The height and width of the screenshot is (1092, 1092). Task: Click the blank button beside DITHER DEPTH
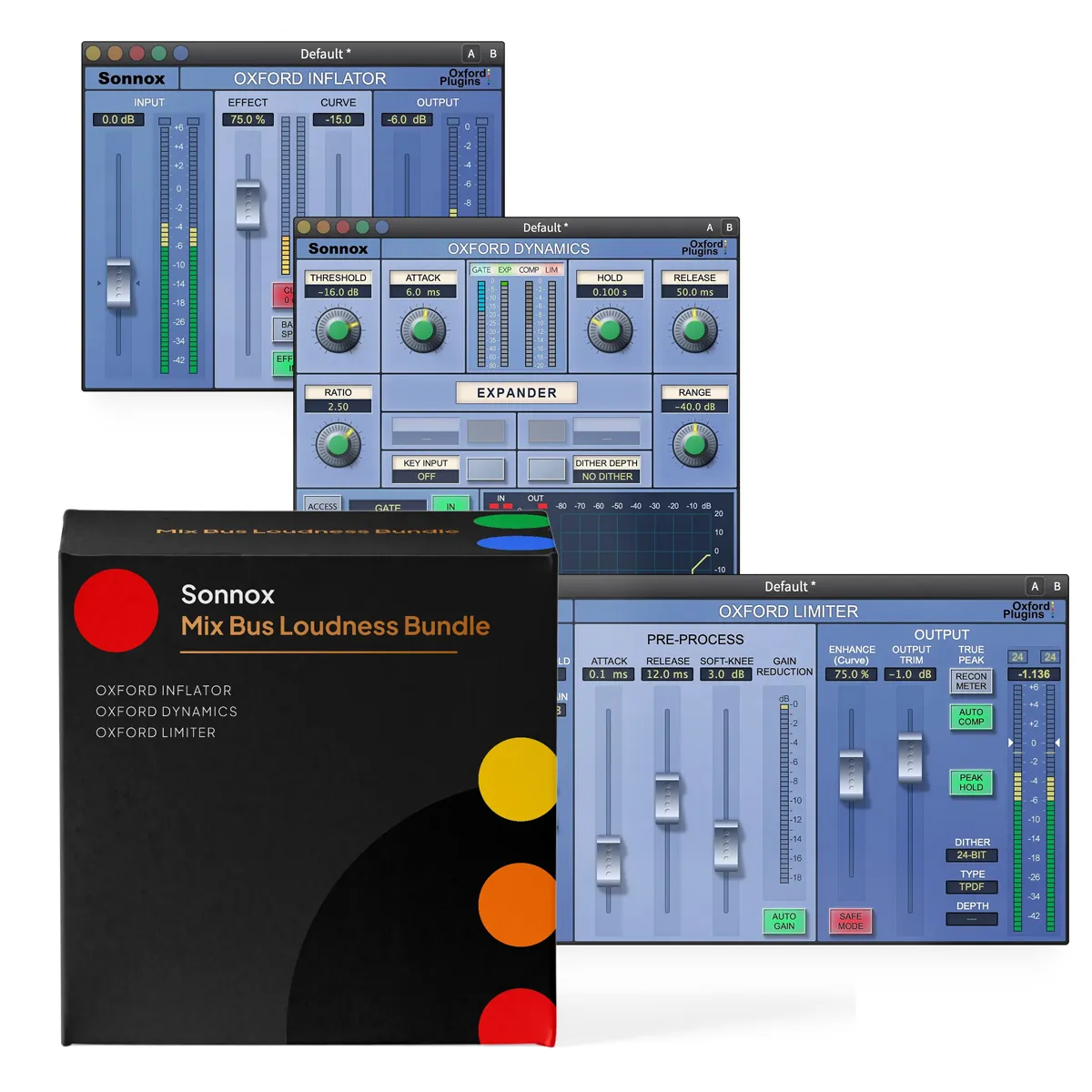coord(547,469)
